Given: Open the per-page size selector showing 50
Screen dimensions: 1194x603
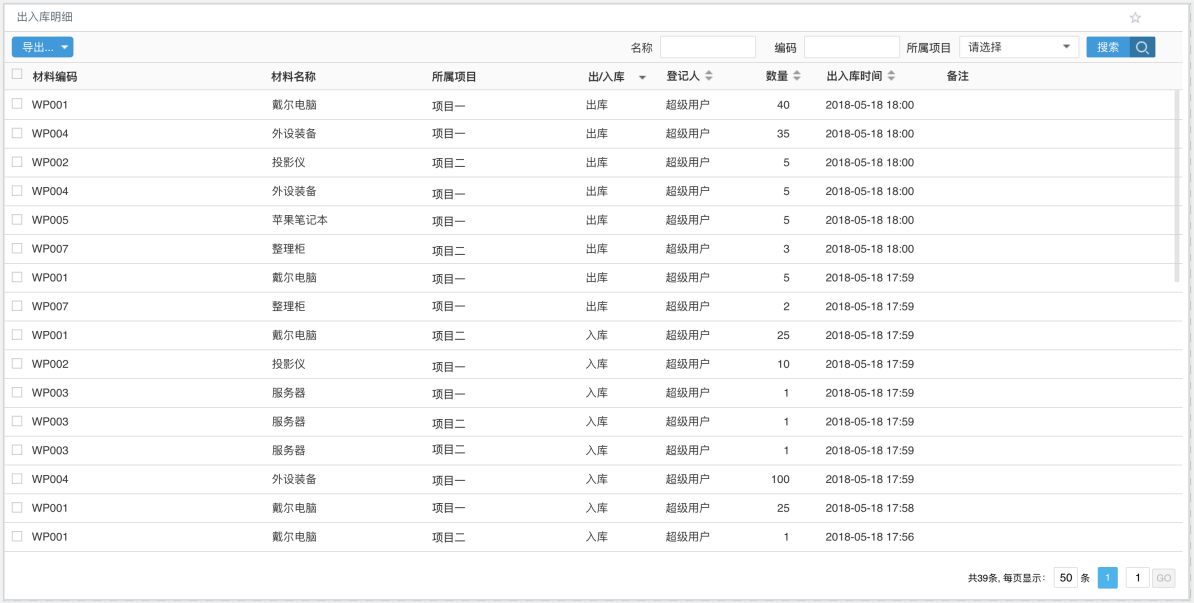Looking at the screenshot, I should tap(1066, 578).
